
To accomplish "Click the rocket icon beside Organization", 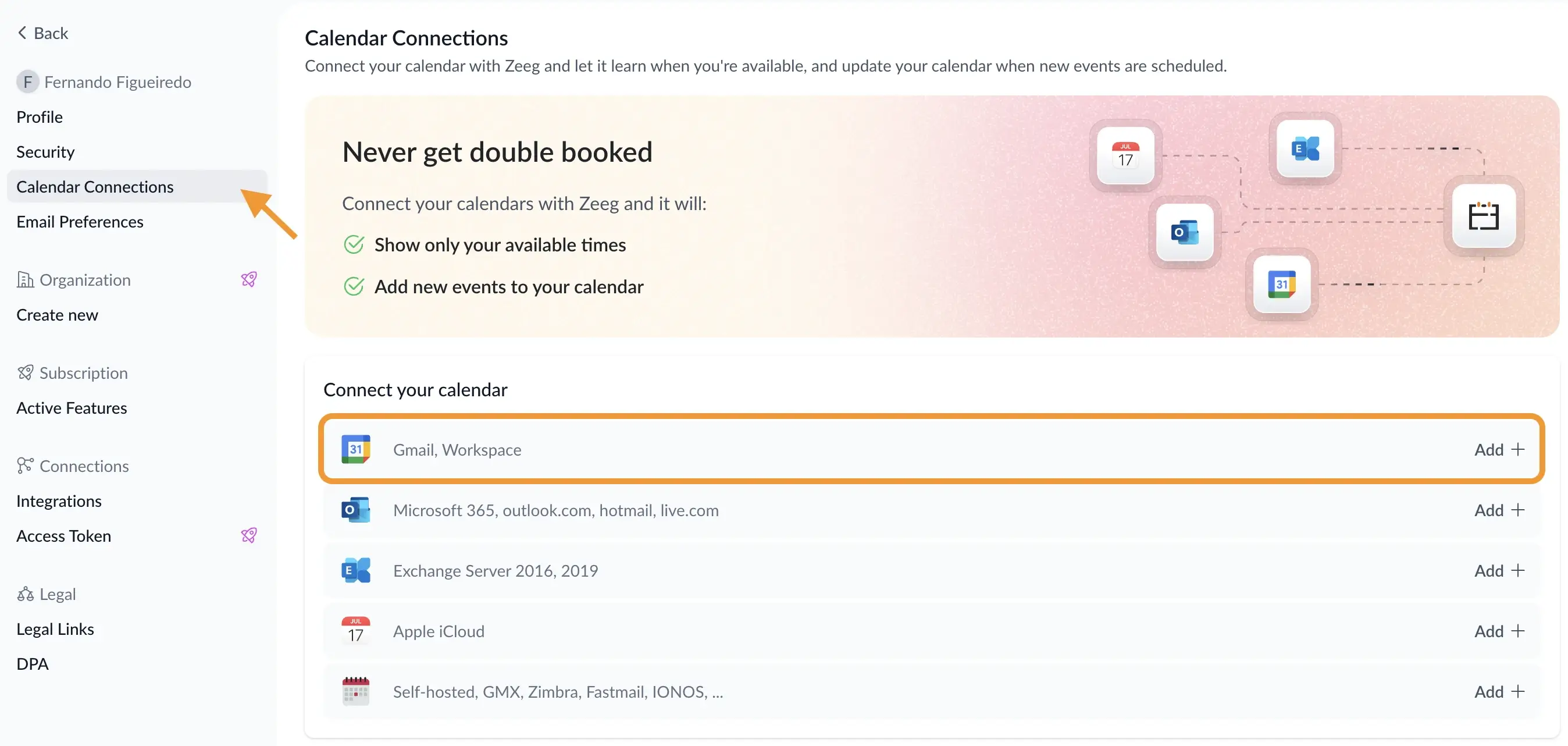I will pyautogui.click(x=249, y=279).
